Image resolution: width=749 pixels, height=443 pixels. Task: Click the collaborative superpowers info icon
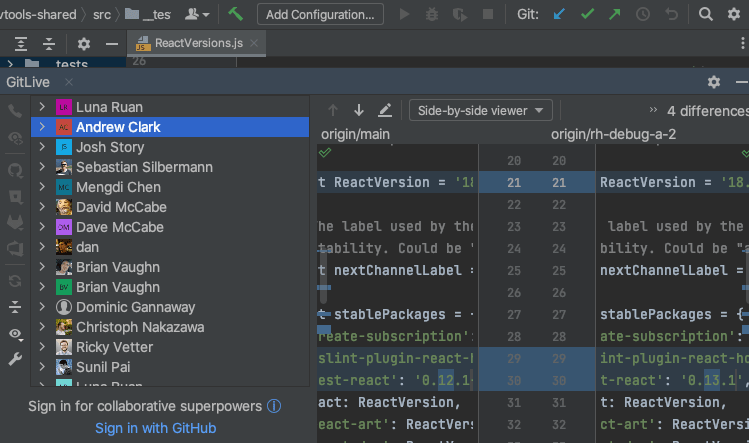pyautogui.click(x=274, y=406)
